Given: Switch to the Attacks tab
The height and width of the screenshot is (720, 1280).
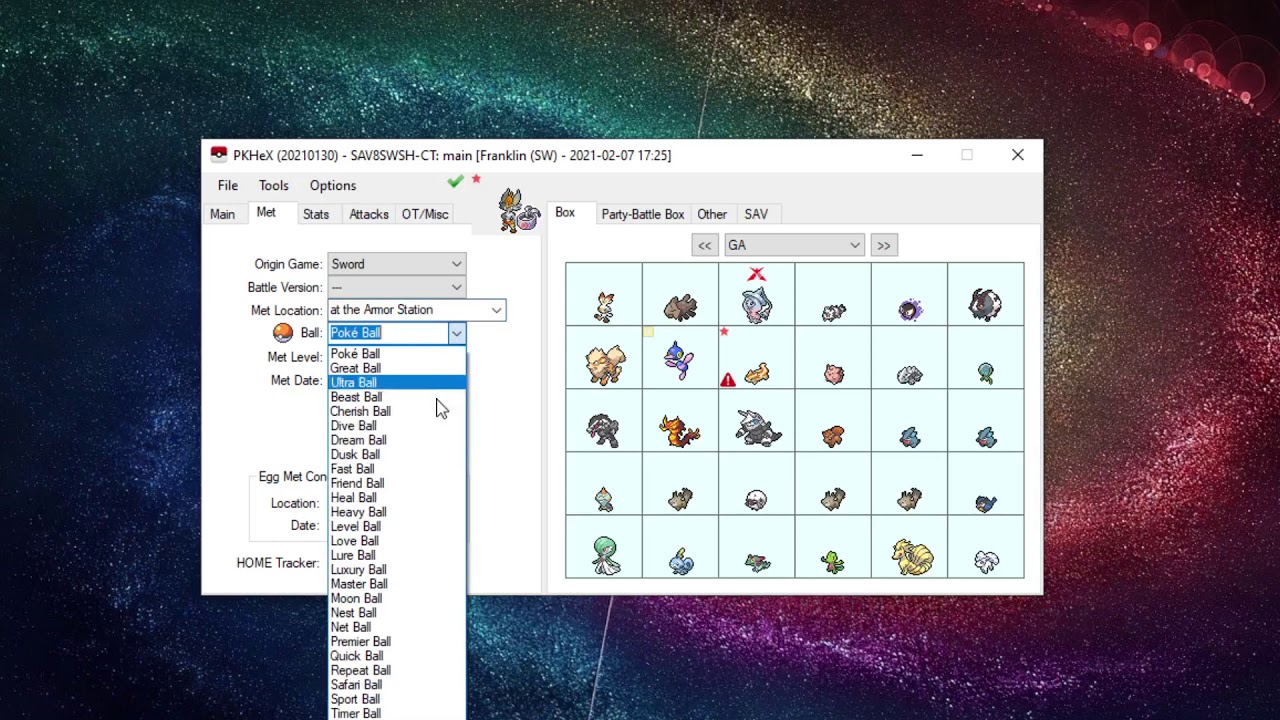Looking at the screenshot, I should pos(369,214).
